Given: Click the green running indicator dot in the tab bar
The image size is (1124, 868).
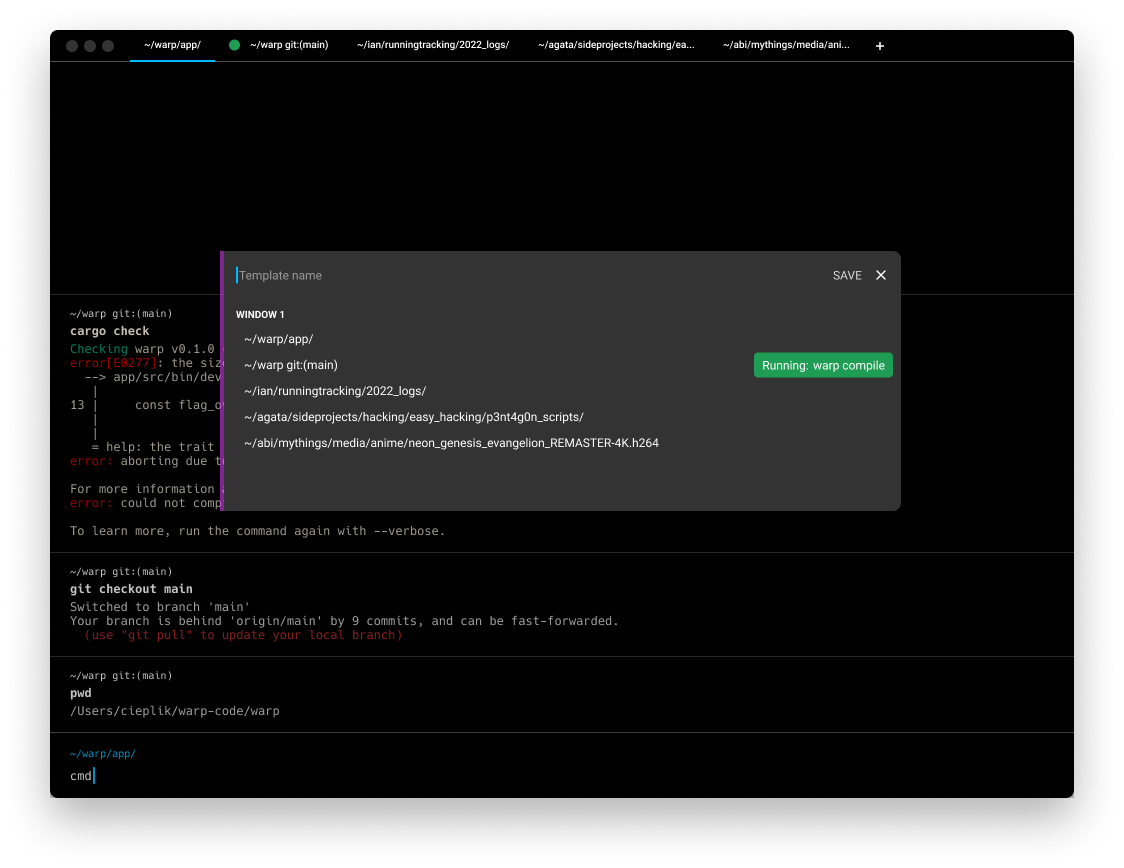Looking at the screenshot, I should click(235, 45).
